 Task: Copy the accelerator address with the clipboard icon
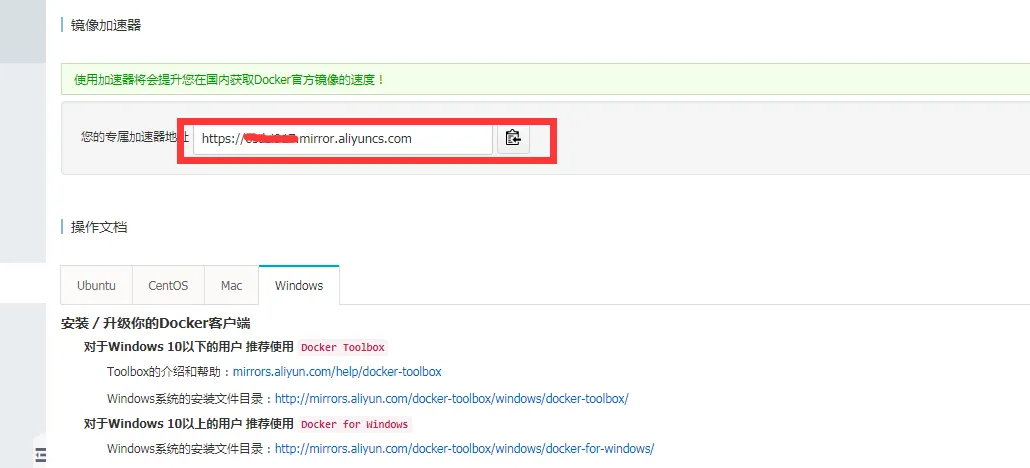(x=513, y=139)
